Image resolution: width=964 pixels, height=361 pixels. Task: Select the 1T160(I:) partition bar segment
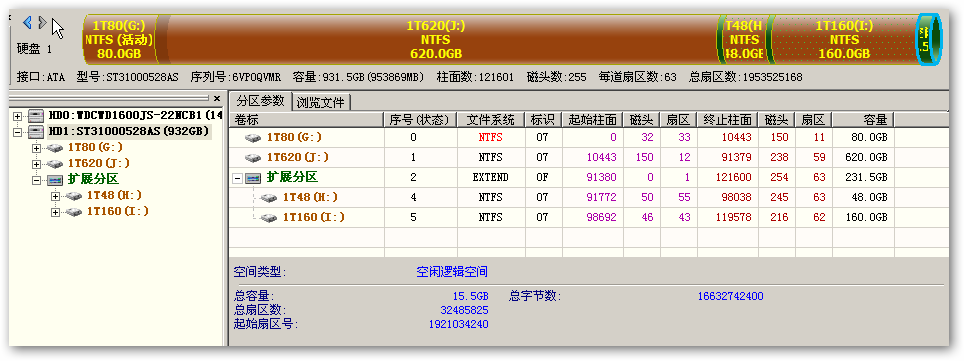click(x=844, y=39)
